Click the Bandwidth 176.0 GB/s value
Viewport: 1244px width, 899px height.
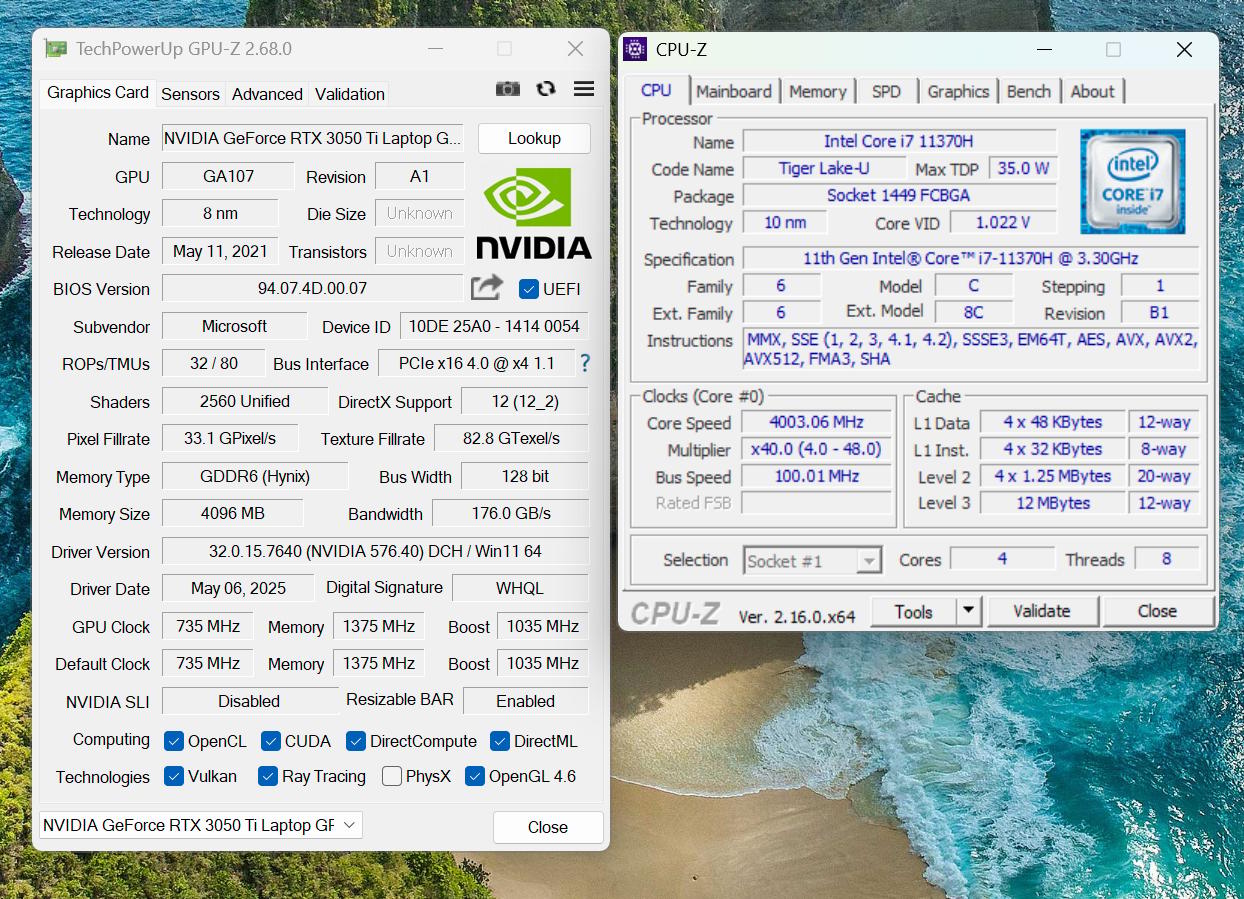511,513
